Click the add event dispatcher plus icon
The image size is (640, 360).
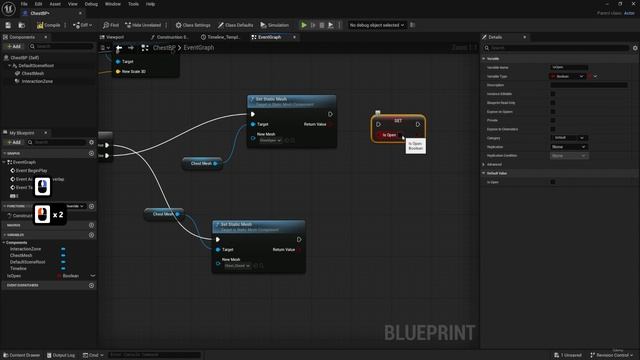point(91,285)
